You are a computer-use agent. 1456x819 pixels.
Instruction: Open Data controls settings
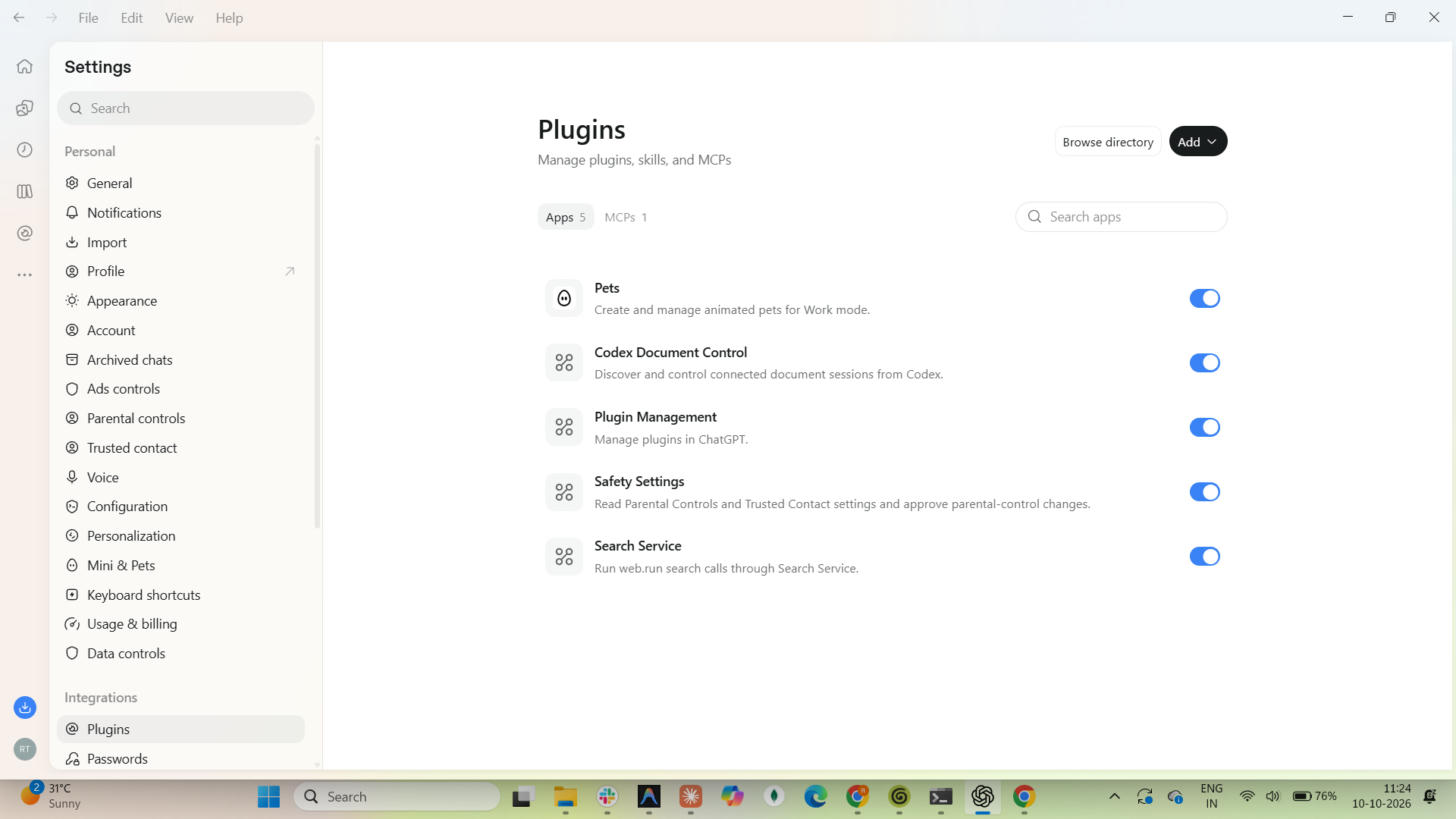pos(180,653)
